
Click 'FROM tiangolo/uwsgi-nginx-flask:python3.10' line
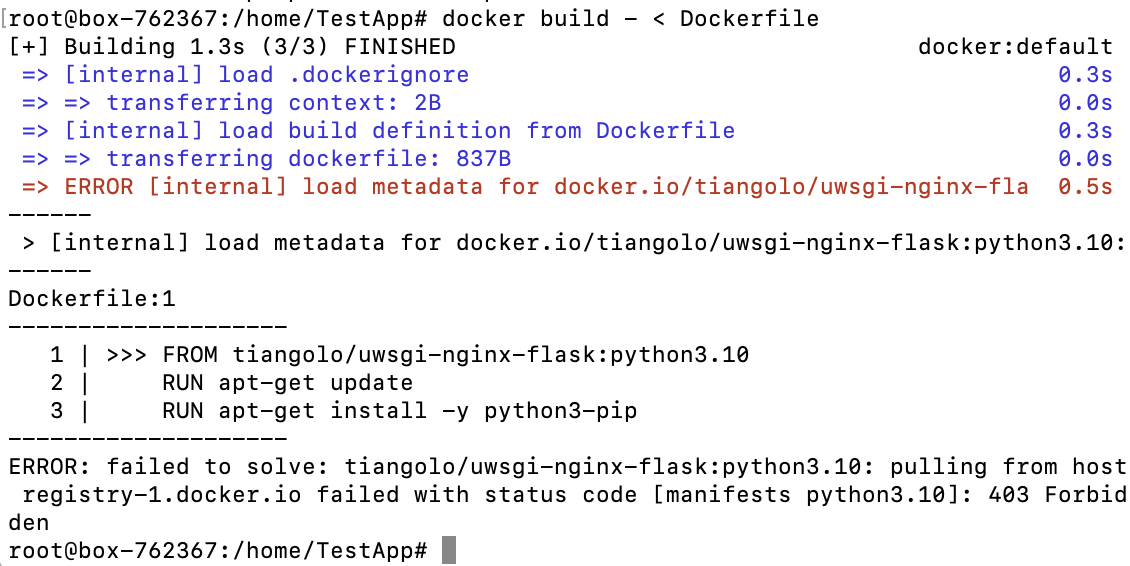point(455,355)
